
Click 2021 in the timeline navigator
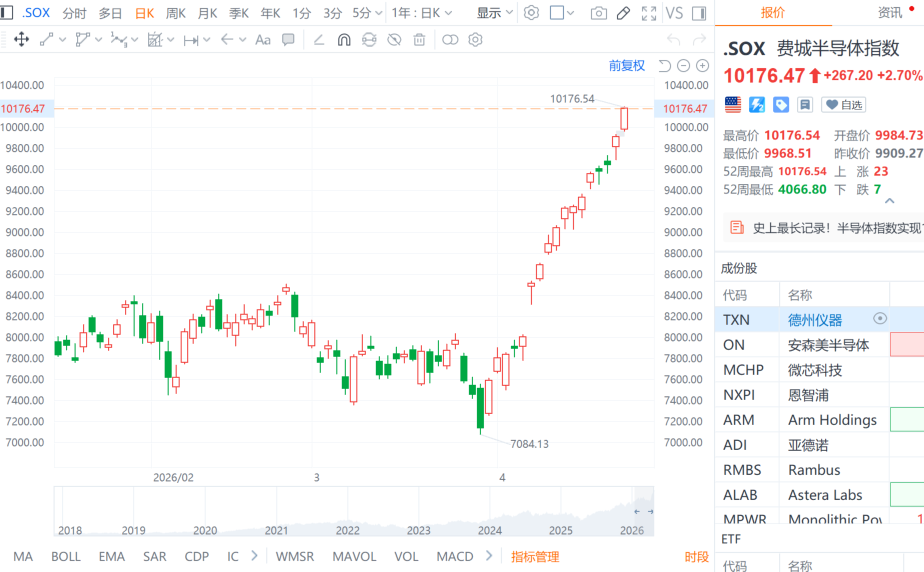point(277,530)
